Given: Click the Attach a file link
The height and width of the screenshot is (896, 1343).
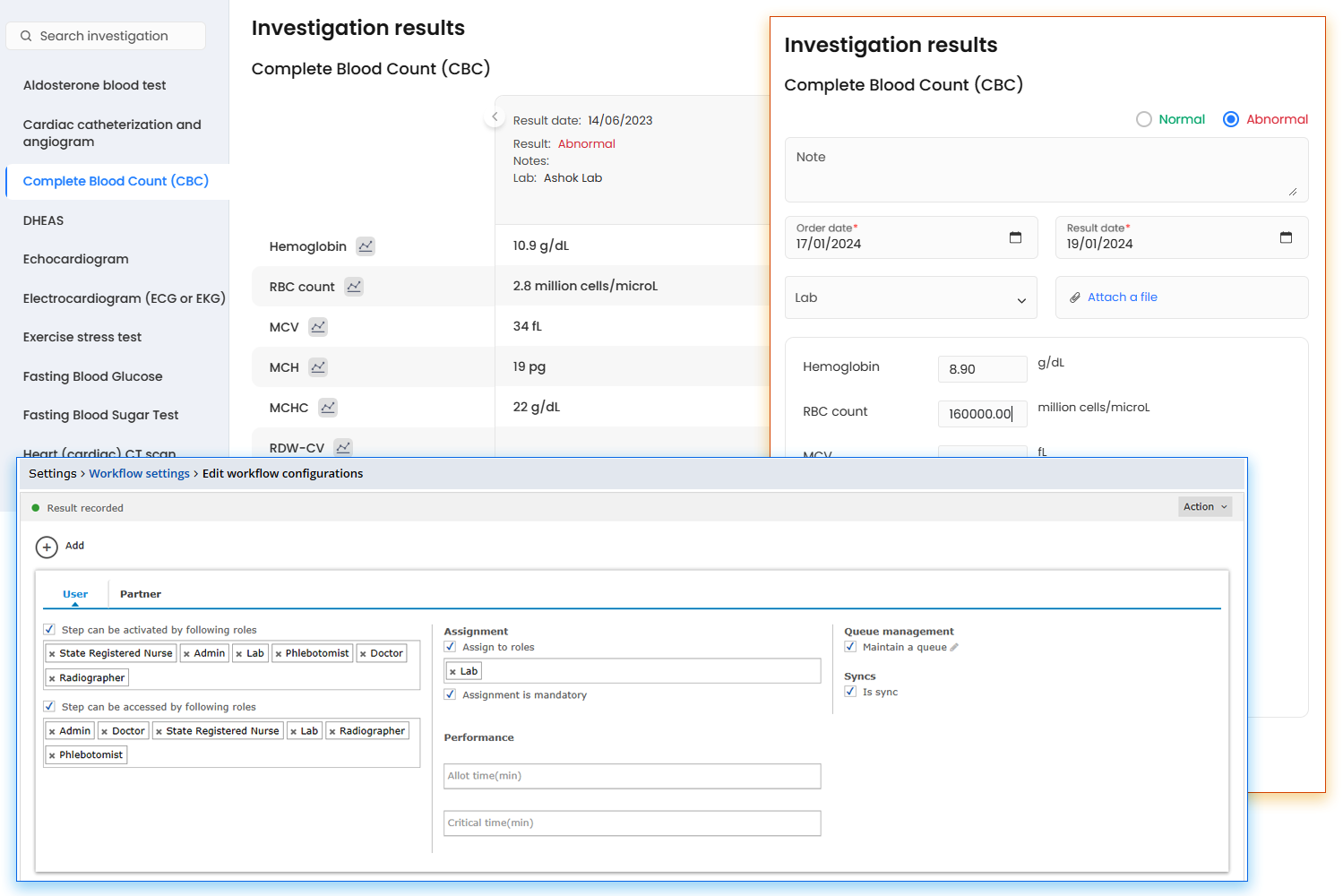Looking at the screenshot, I should (1122, 297).
